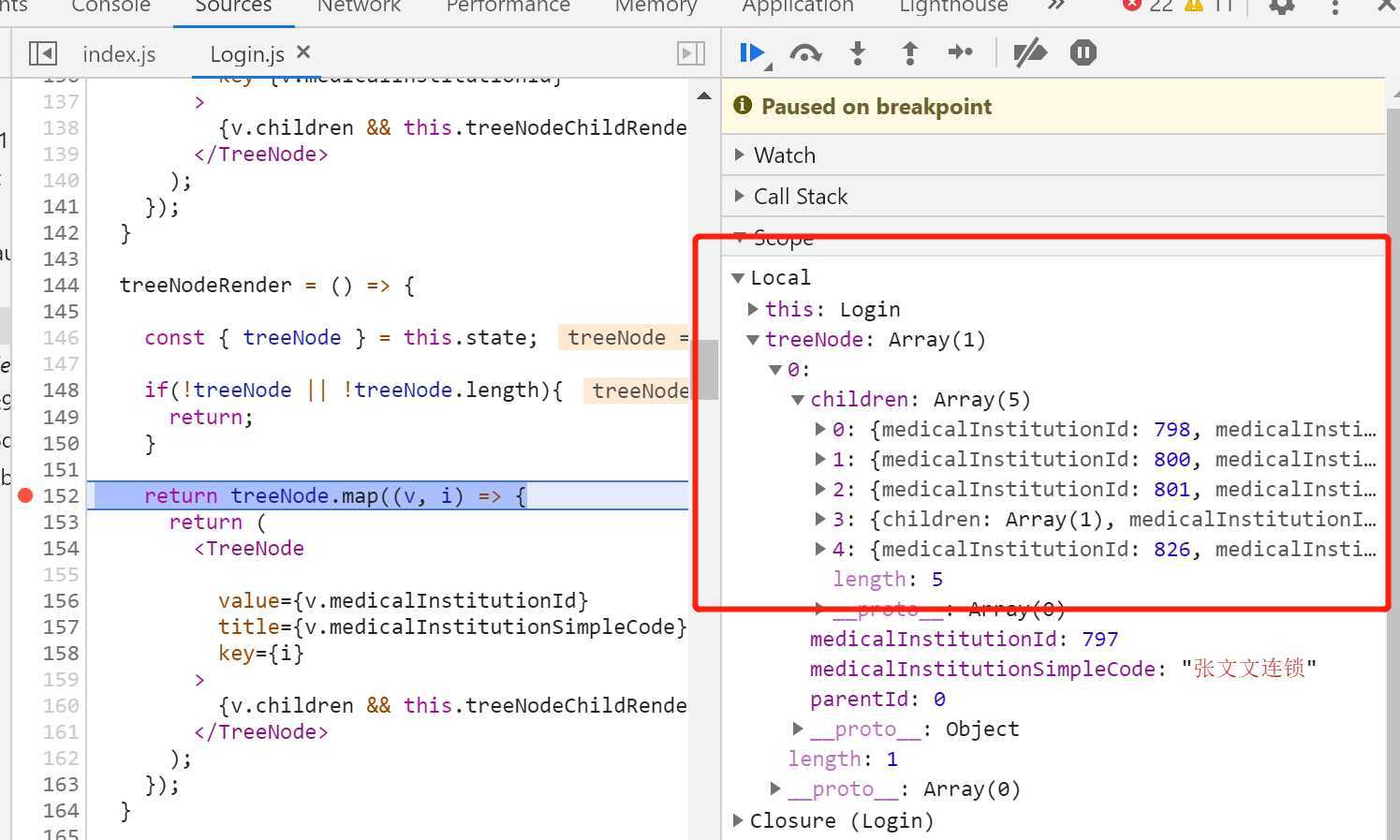Expand child with medicalInstitutionId 798
1400x840 pixels.
(820, 430)
